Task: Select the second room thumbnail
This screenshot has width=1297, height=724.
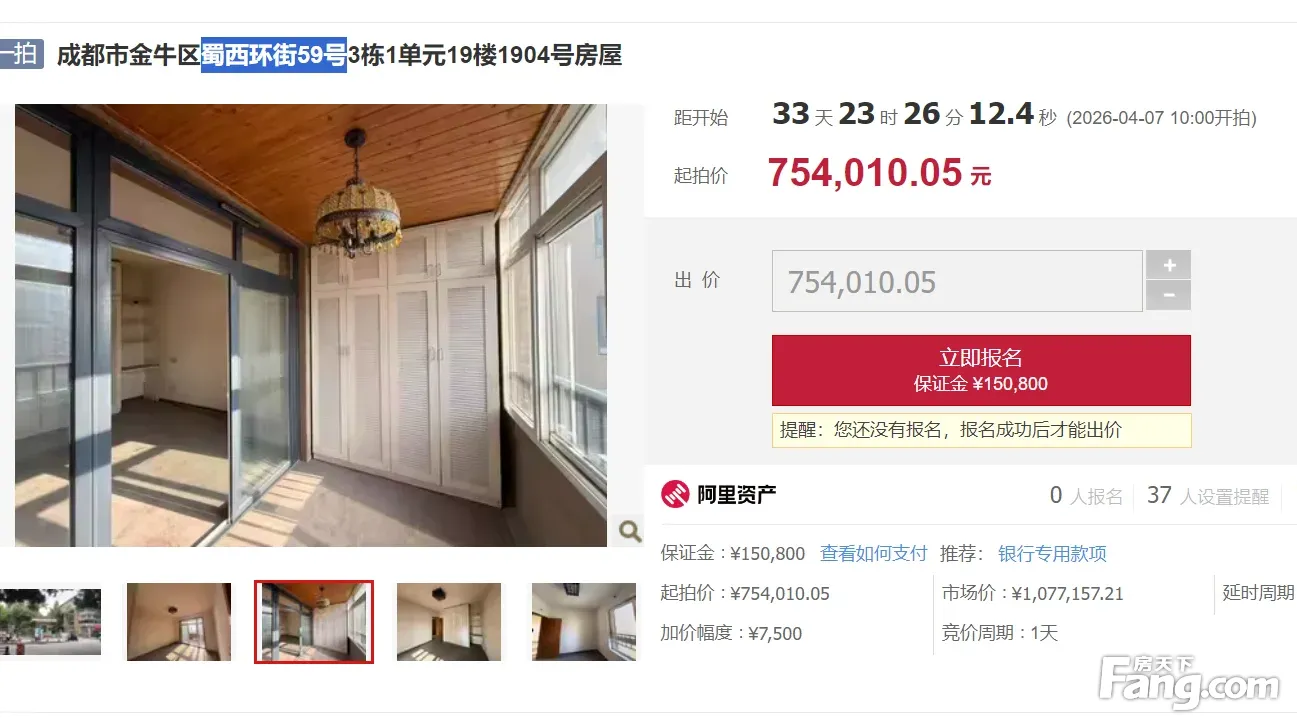Action: tap(179, 622)
